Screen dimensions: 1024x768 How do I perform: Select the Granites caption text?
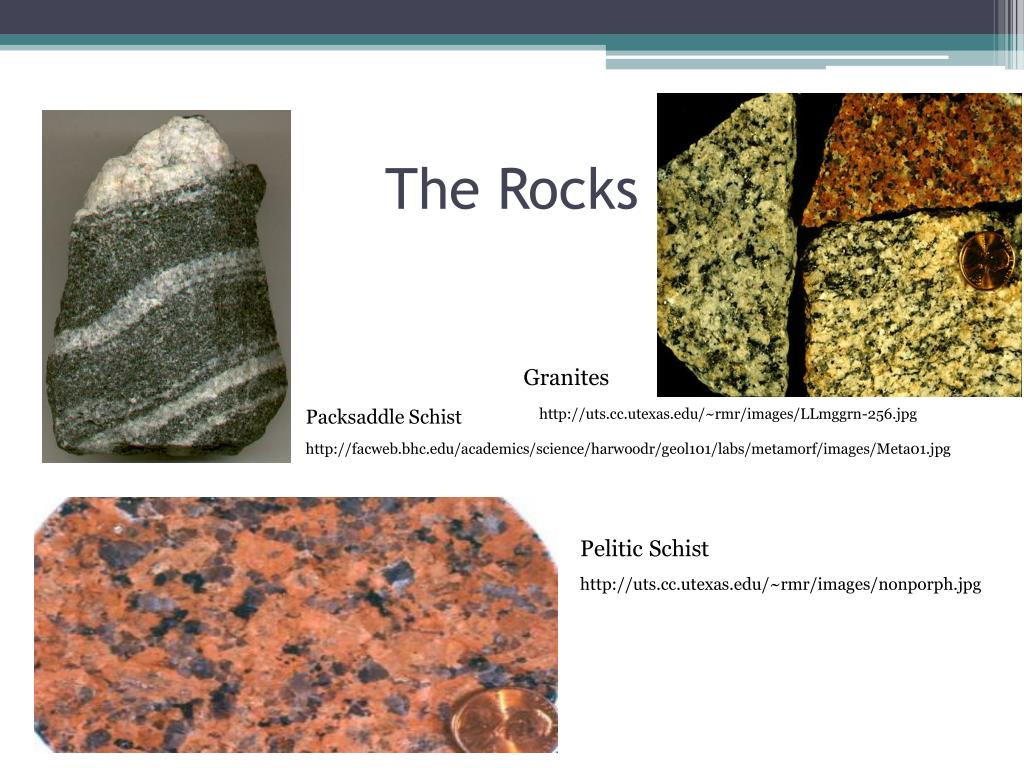tap(565, 378)
